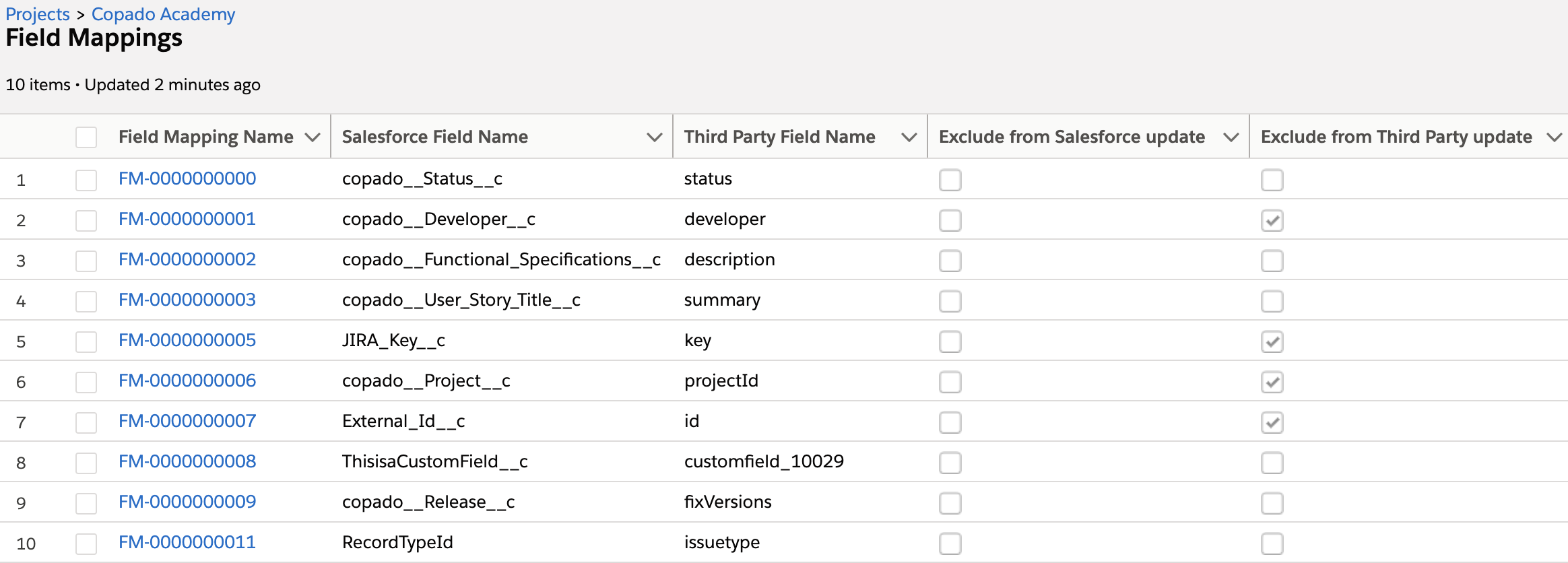Toggle Exclude from Third Party update for summary row

click(x=1272, y=301)
